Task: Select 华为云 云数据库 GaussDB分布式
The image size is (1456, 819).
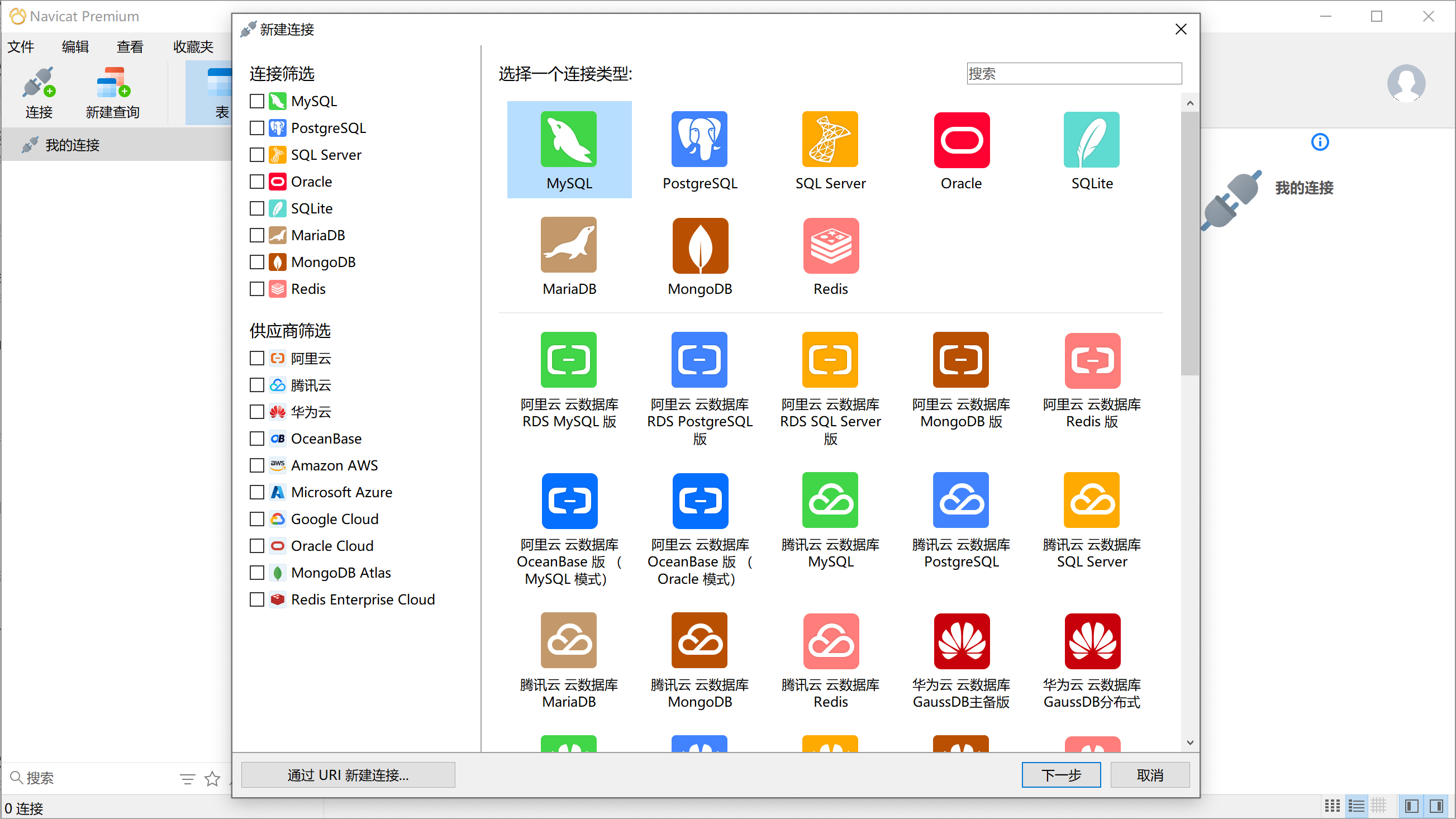Action: [x=1092, y=640]
